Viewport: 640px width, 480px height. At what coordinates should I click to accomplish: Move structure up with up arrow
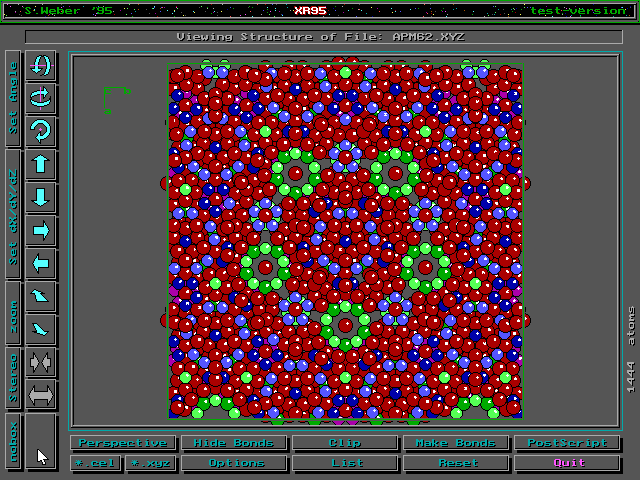(40, 164)
